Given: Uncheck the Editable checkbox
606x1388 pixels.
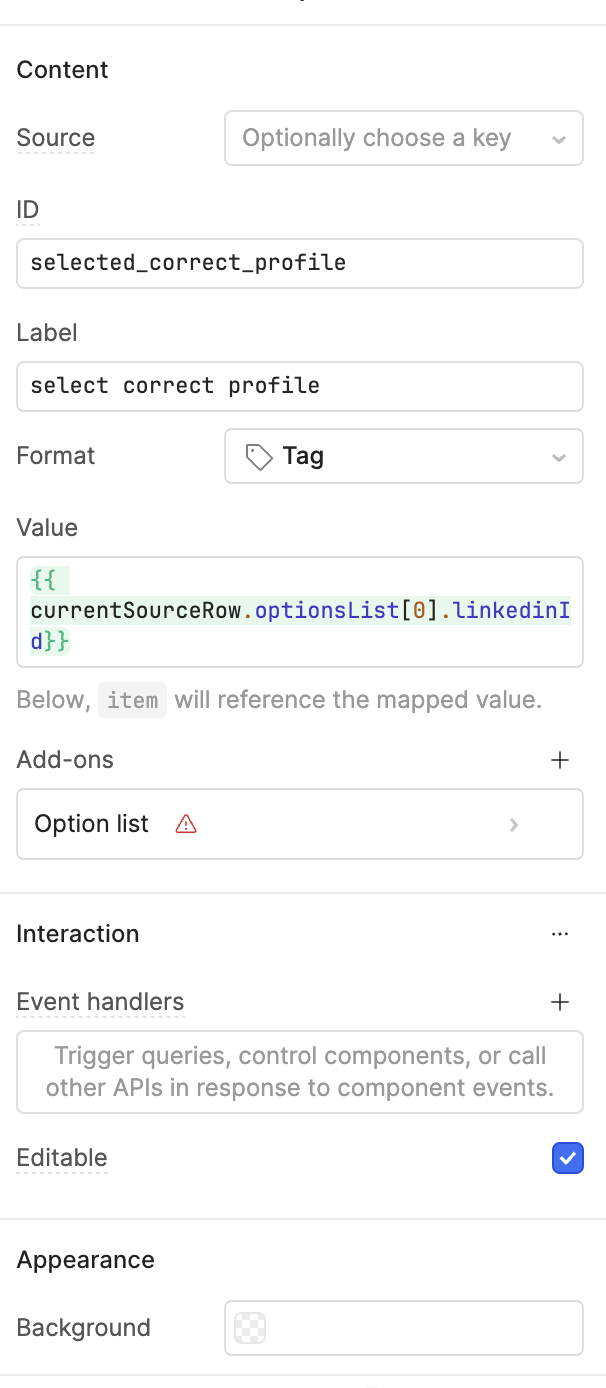Looking at the screenshot, I should pos(567,1158).
